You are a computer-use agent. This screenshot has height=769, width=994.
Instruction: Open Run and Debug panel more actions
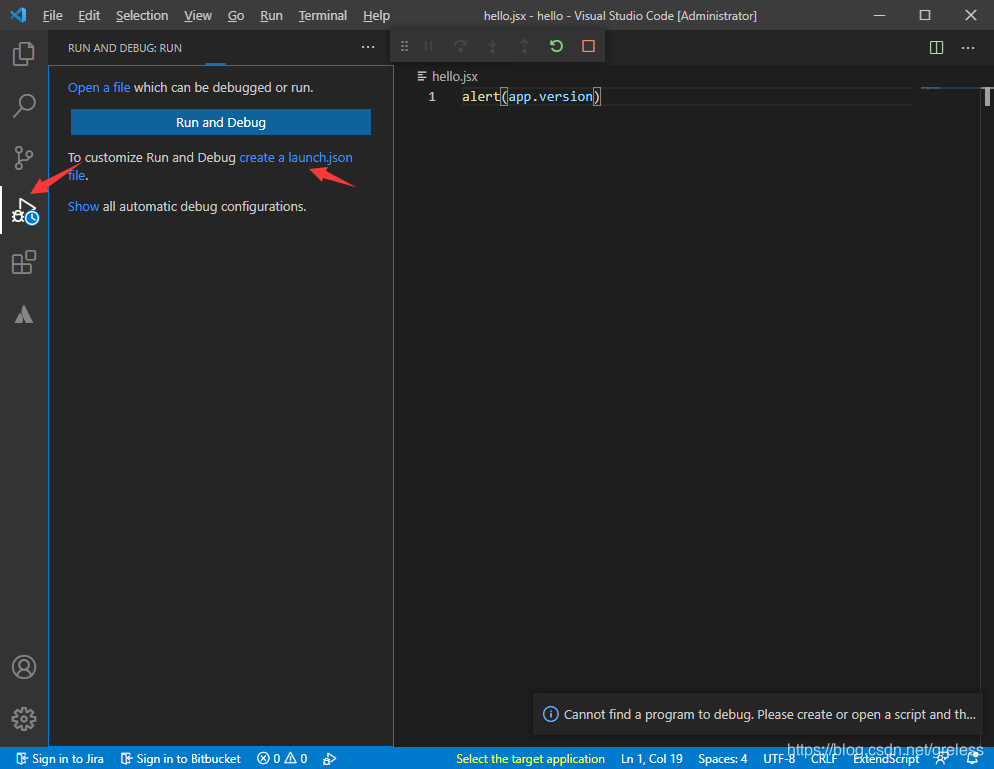pyautogui.click(x=368, y=48)
